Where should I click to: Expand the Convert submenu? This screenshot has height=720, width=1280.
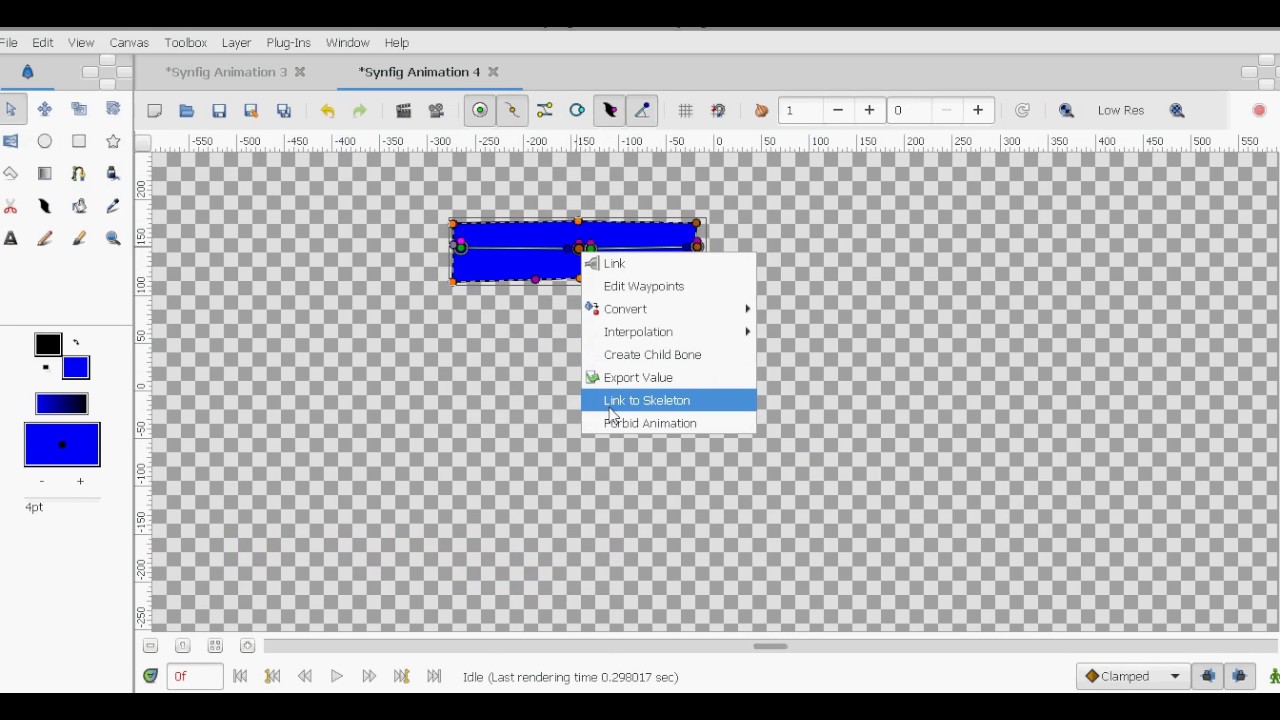[669, 309]
